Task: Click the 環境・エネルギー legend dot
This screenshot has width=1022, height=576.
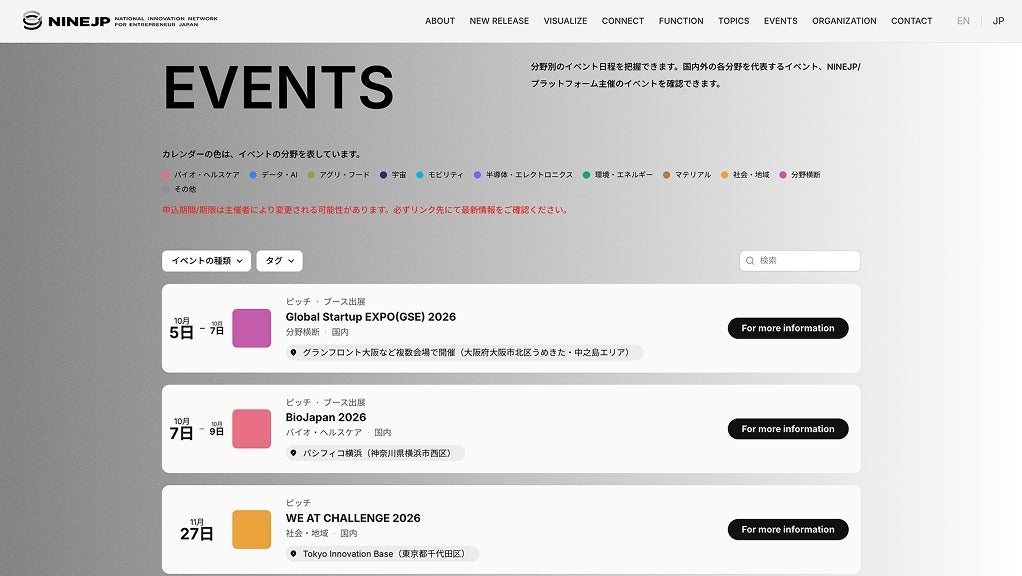Action: [587, 175]
